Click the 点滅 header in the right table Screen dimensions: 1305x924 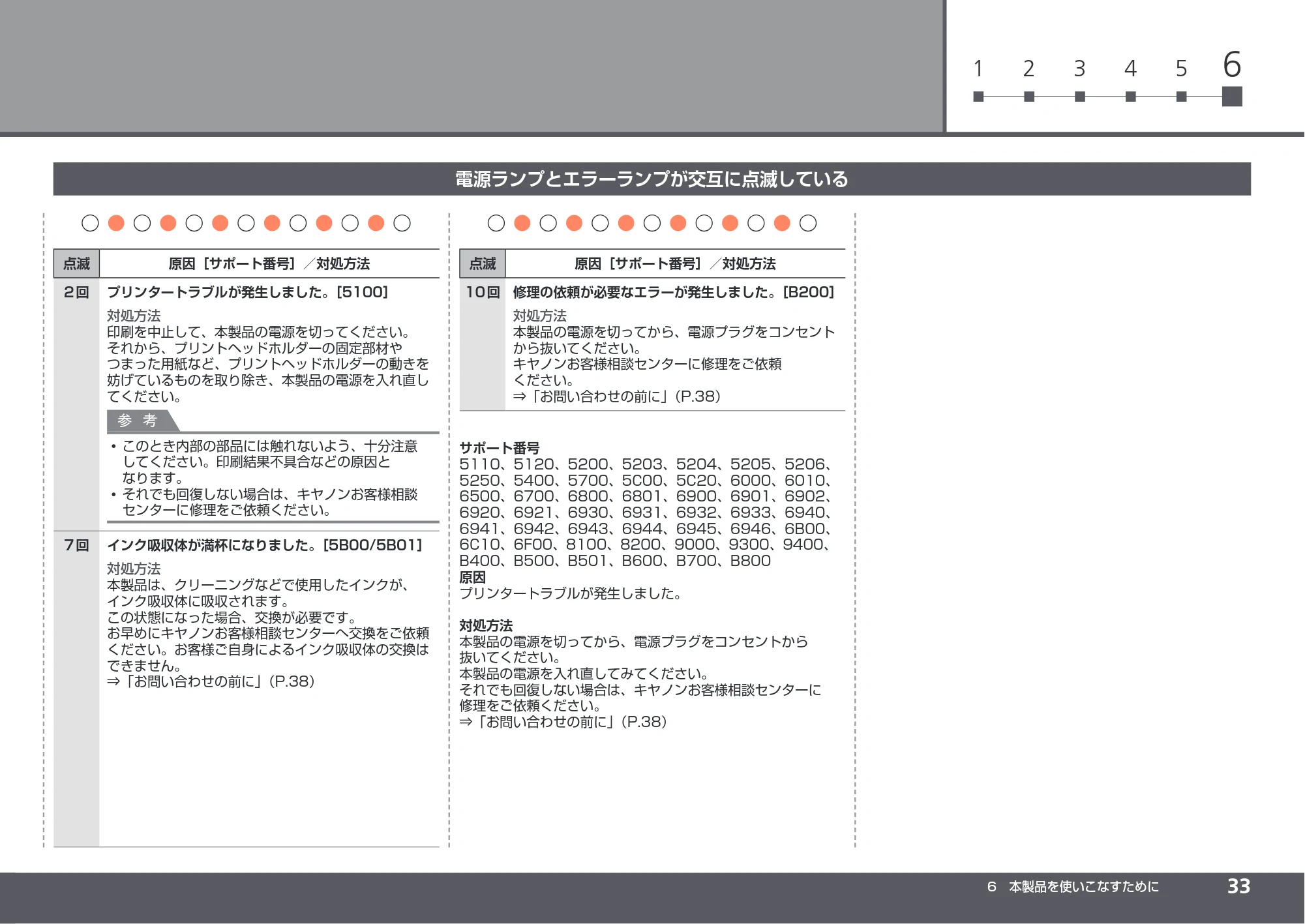coord(483,264)
